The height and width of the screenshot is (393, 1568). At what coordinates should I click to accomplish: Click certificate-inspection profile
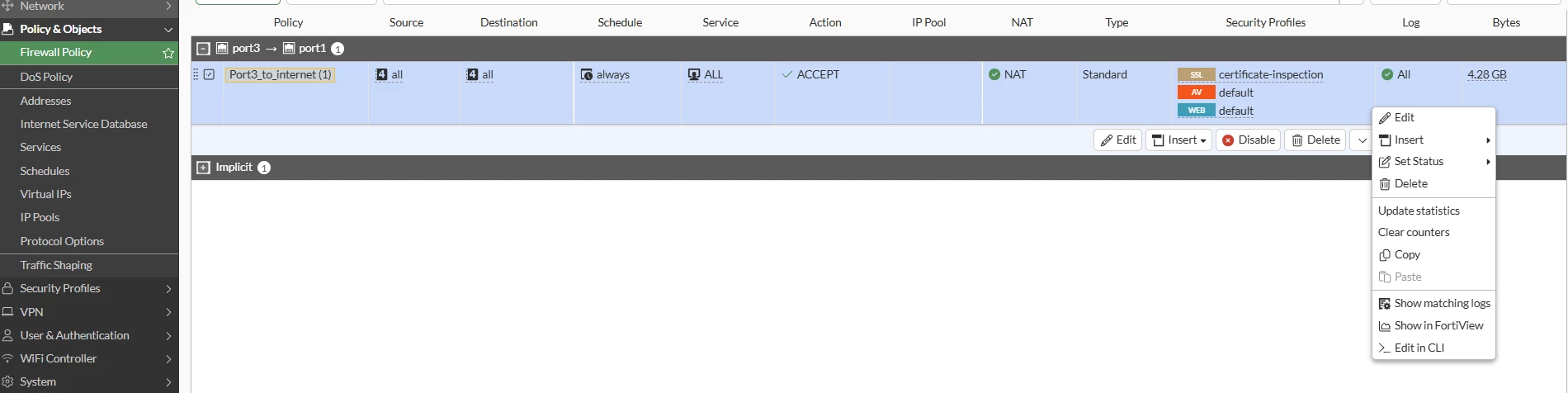[1271, 74]
